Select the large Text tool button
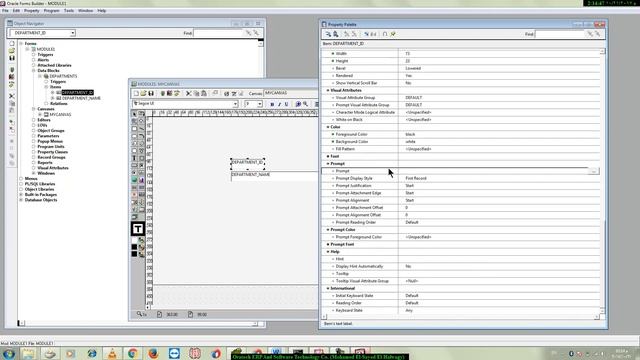 [138, 229]
